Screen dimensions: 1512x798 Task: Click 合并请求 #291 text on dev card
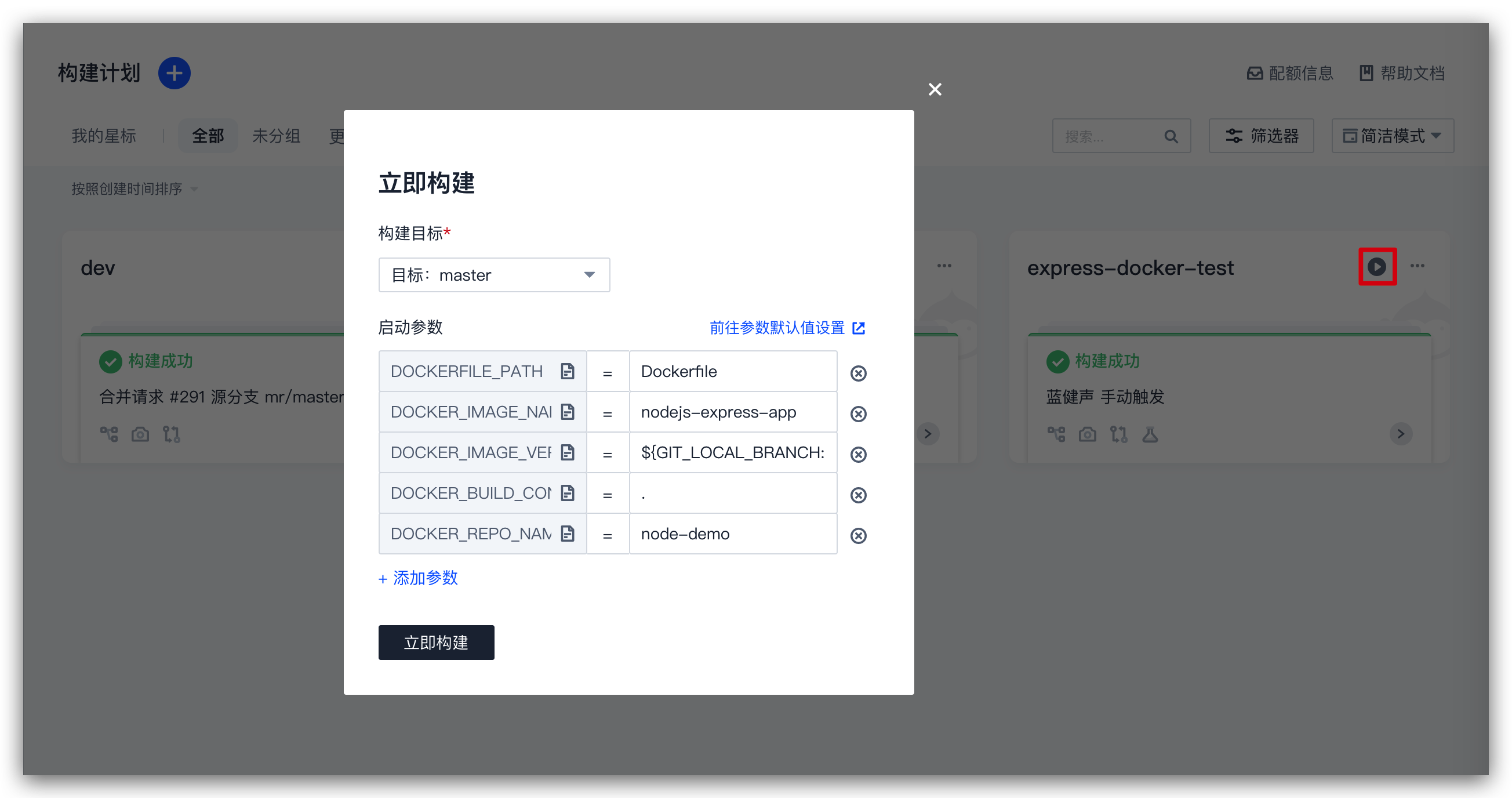221,397
